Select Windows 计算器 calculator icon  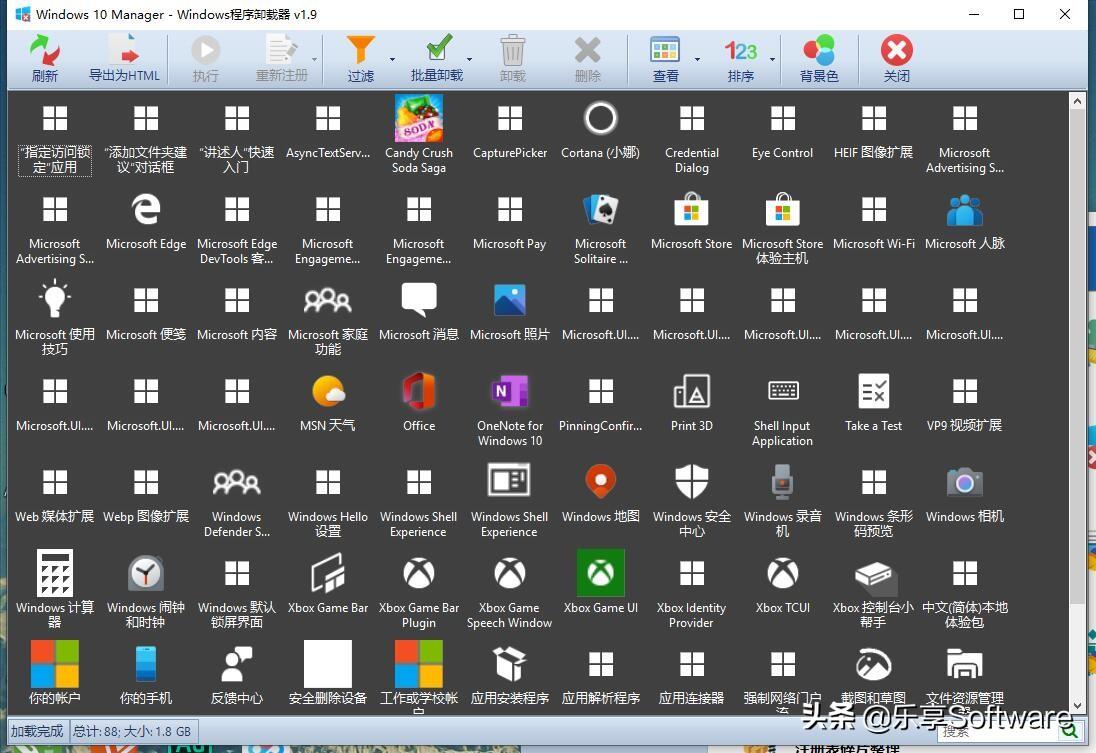point(55,573)
